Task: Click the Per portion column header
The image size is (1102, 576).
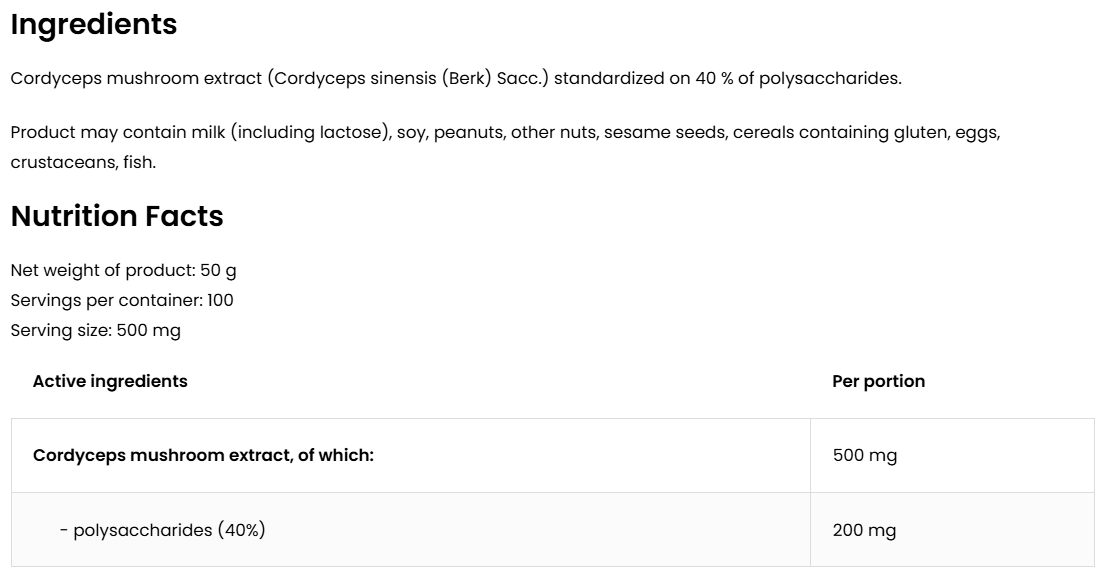Action: click(878, 381)
